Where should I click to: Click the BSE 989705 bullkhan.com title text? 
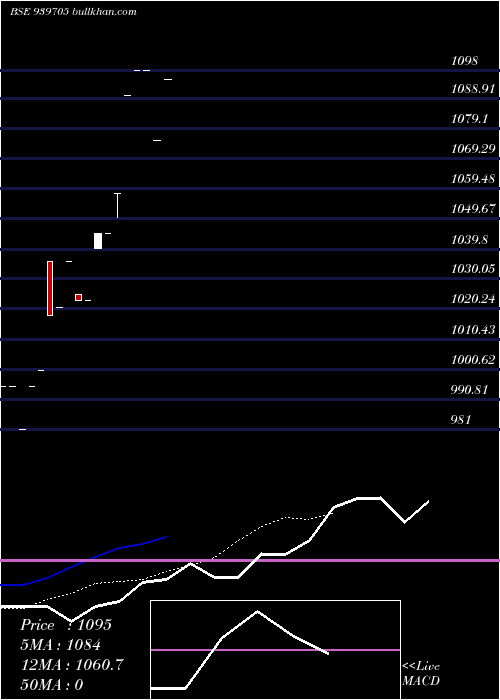(x=73, y=12)
